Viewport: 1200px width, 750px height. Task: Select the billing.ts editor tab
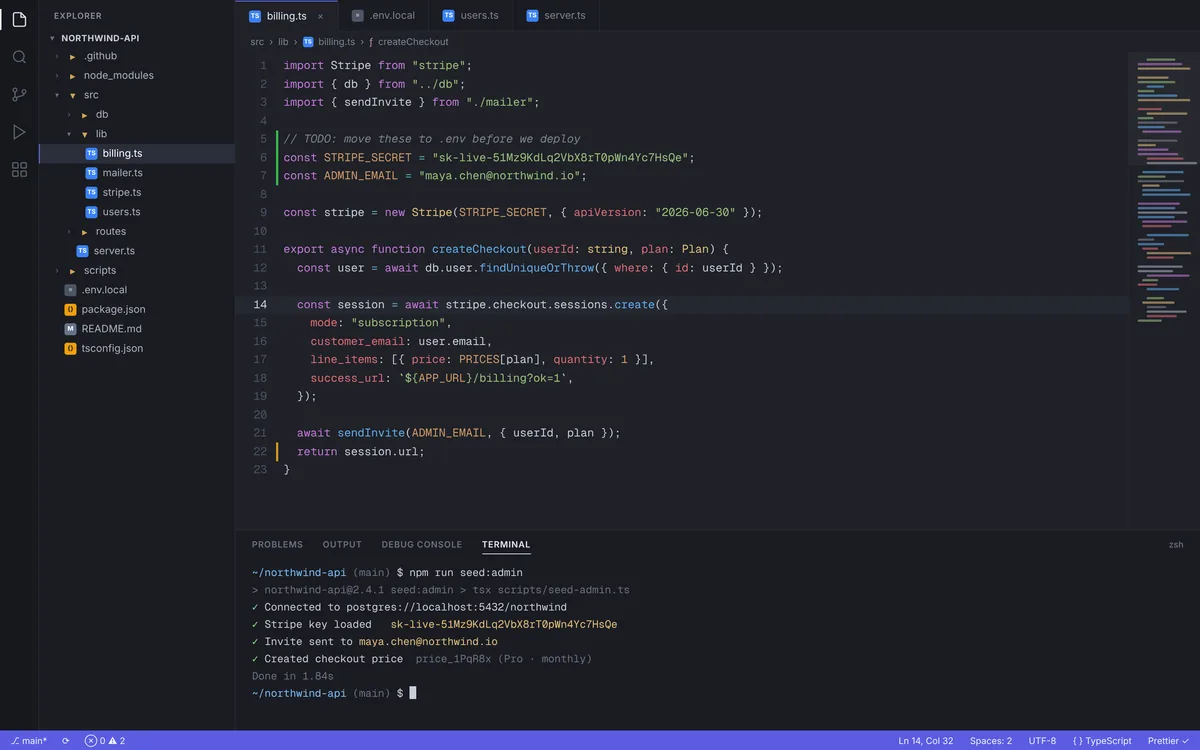(x=287, y=15)
